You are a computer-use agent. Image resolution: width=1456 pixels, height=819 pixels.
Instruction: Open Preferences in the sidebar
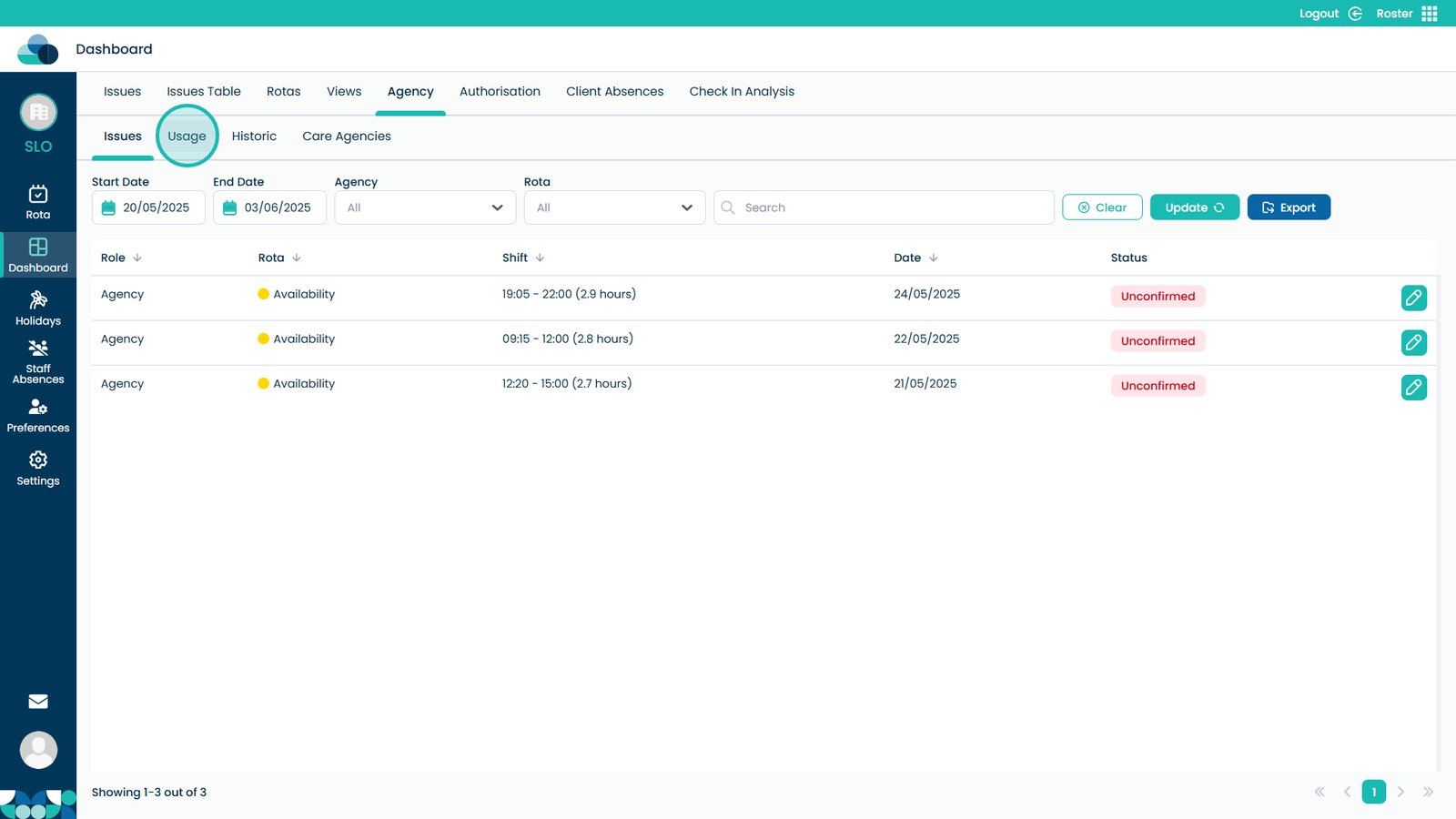point(38,415)
